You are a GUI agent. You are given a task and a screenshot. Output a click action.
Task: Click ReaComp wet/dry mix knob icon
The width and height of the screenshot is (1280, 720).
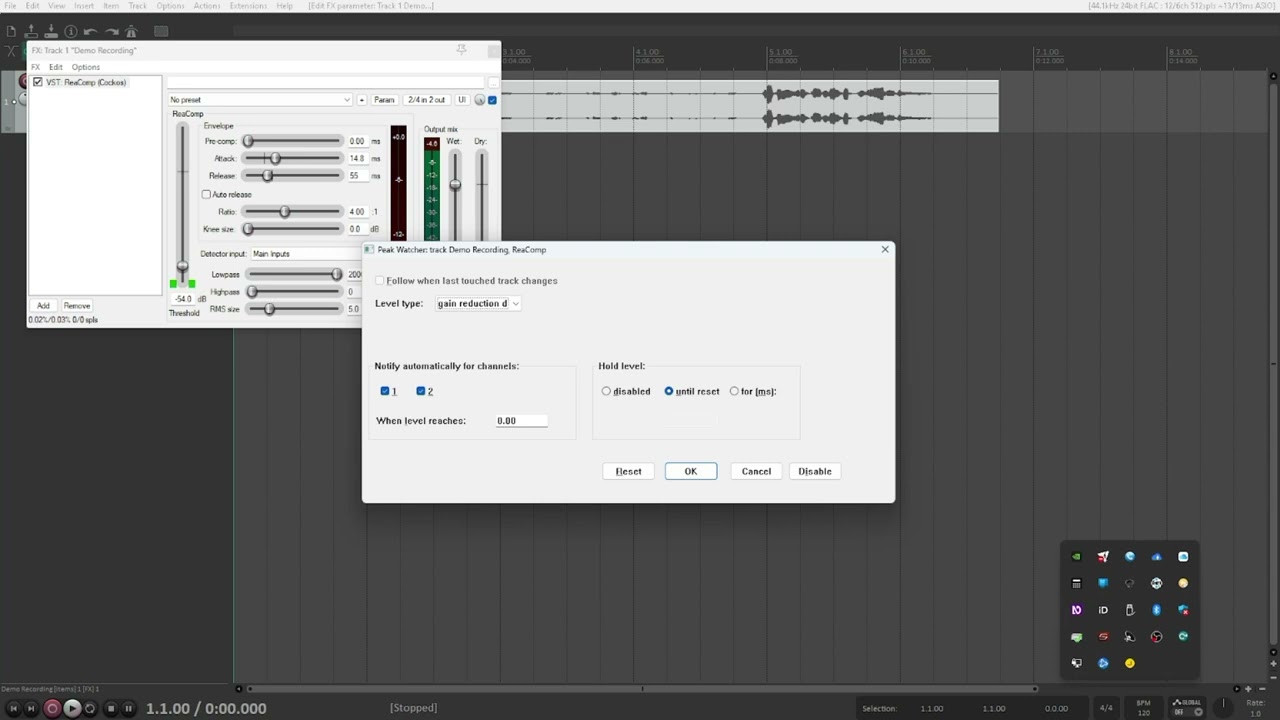pos(480,100)
